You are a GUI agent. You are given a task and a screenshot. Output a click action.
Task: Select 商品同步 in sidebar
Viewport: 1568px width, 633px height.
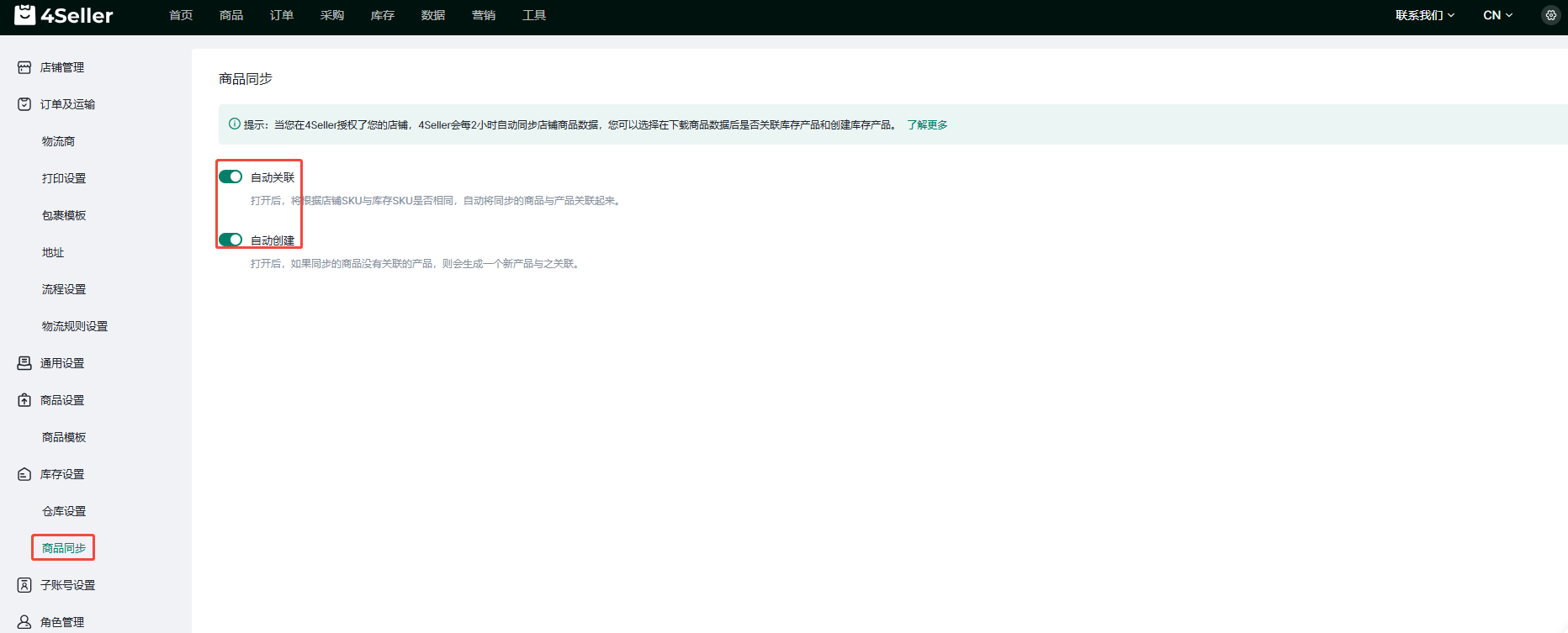64,548
